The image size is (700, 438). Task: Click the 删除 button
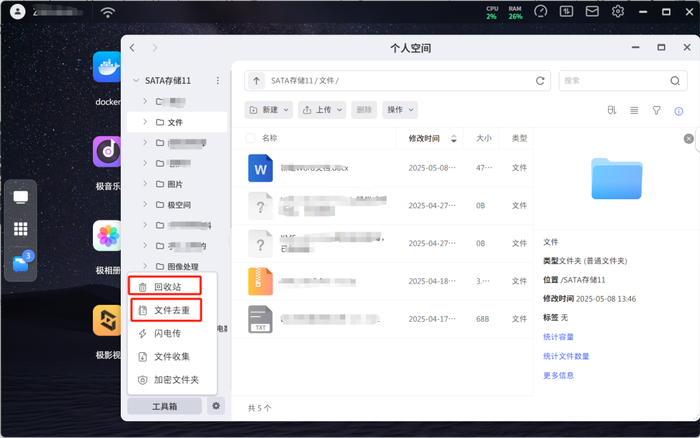(364, 110)
